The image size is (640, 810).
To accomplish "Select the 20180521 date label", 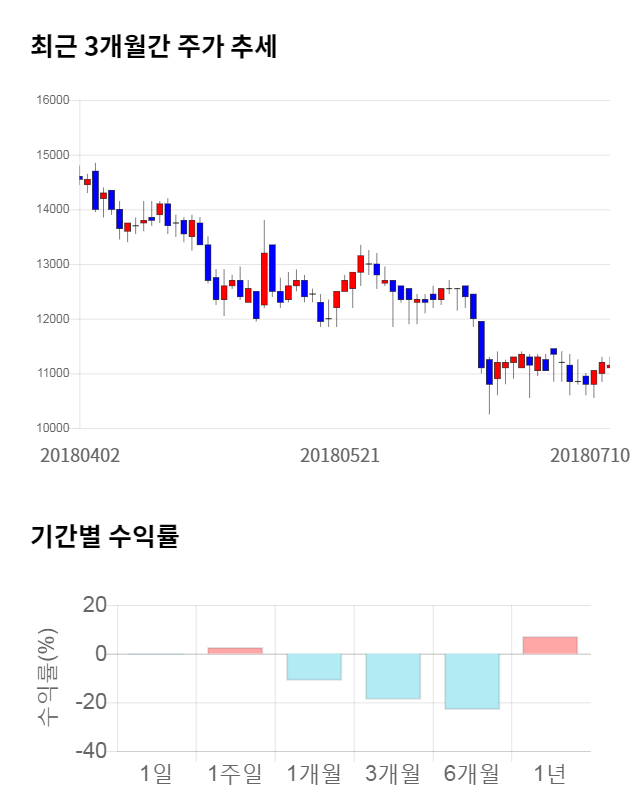I will 340,455.
